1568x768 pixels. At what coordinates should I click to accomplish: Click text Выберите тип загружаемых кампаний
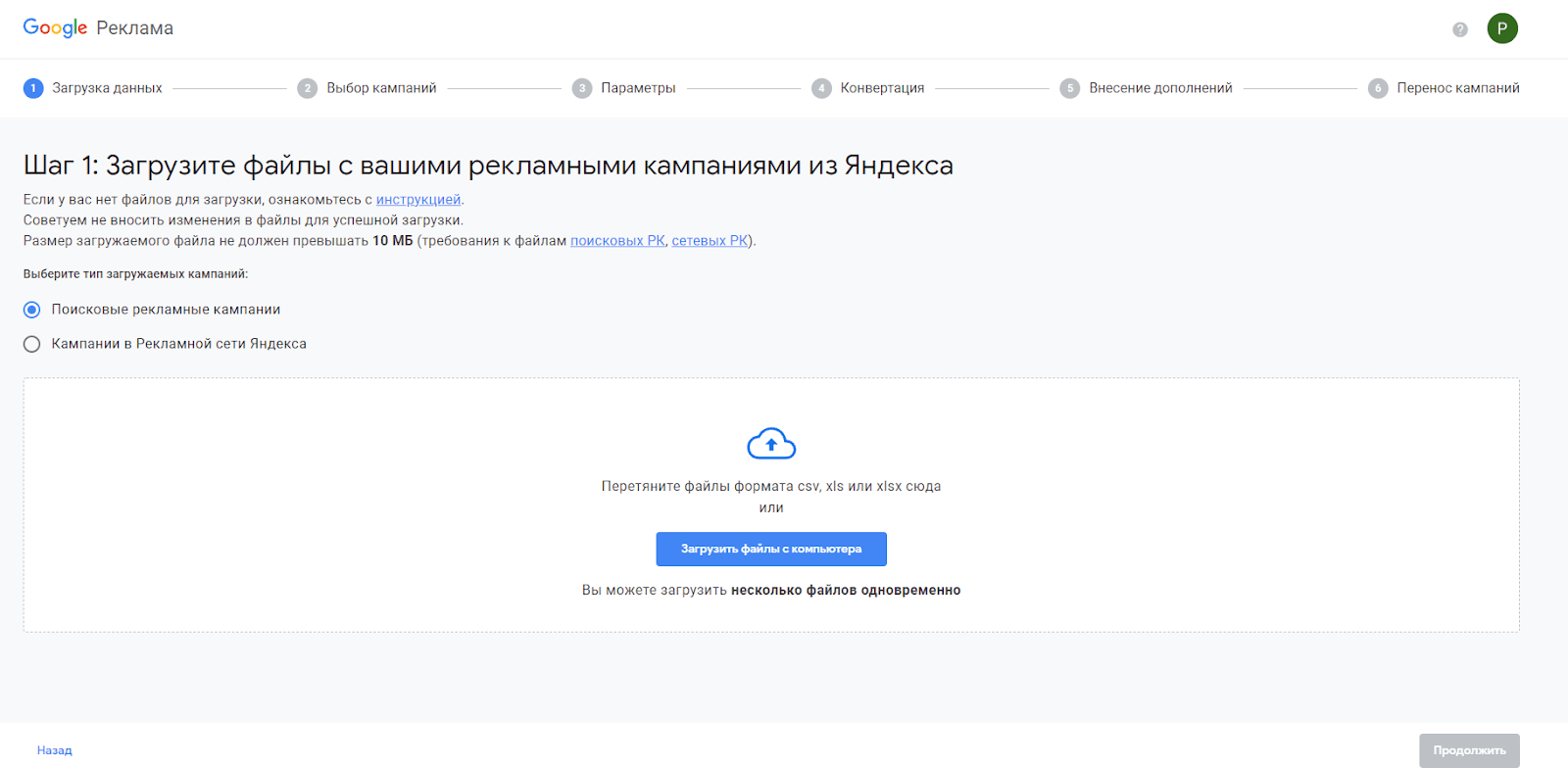pos(135,274)
